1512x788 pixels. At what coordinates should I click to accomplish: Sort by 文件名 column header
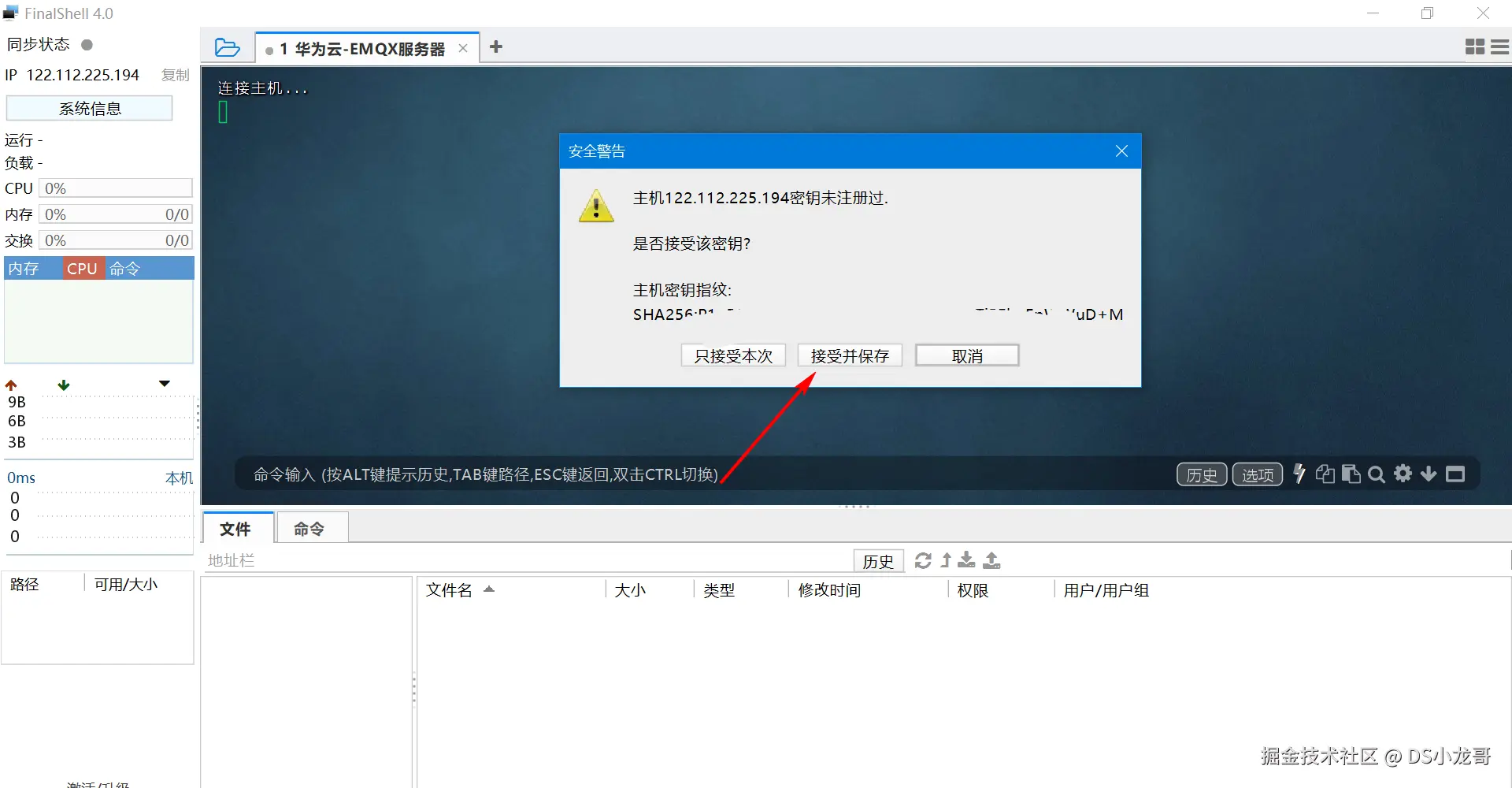tap(510, 589)
